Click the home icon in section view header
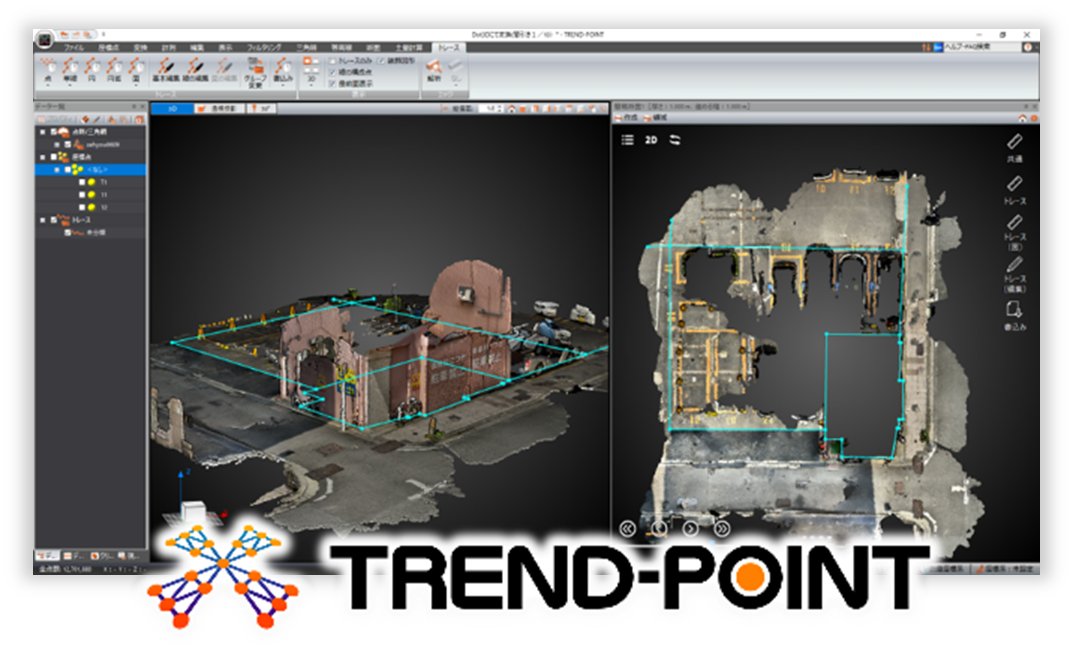1073x652 pixels. [1022, 118]
